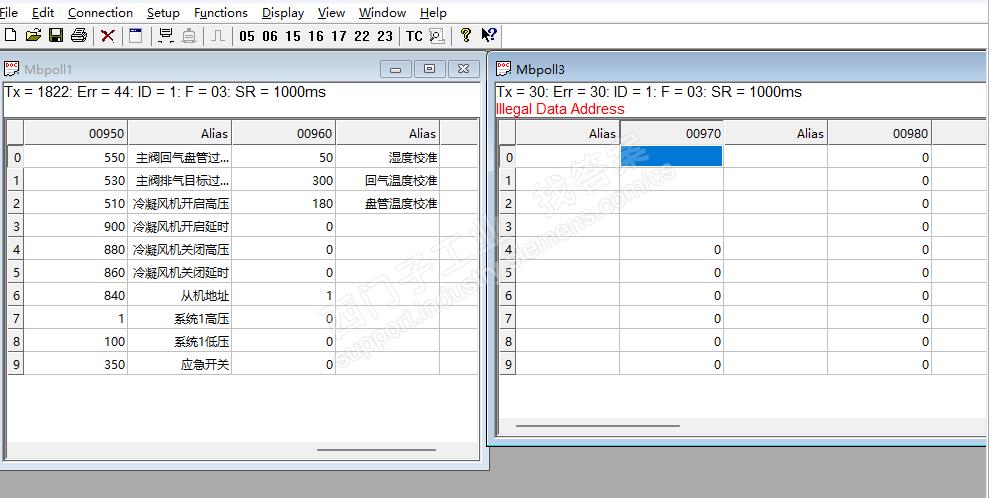Select the alias cell 应急开关

point(180,364)
